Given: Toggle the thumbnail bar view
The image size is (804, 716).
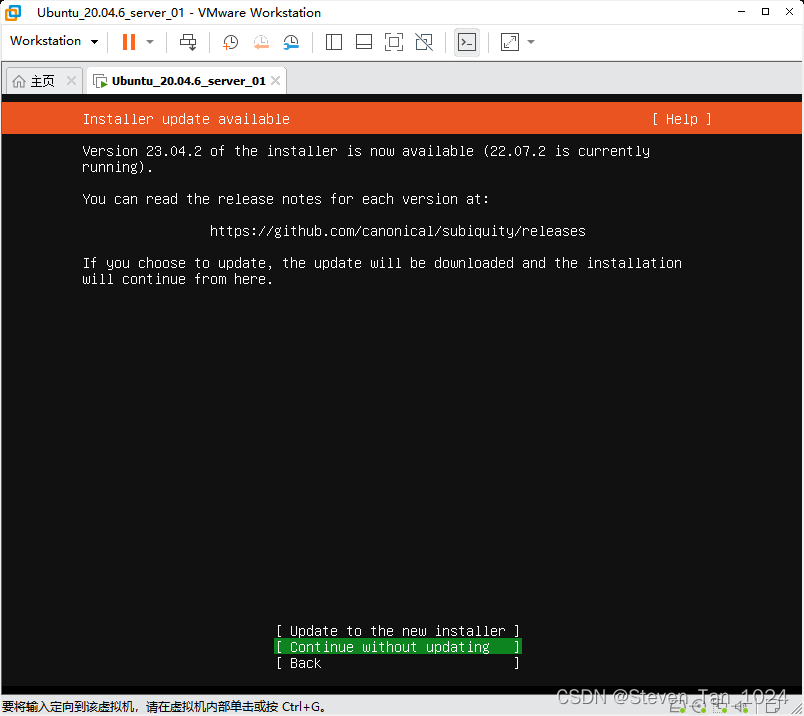Looking at the screenshot, I should pos(364,42).
